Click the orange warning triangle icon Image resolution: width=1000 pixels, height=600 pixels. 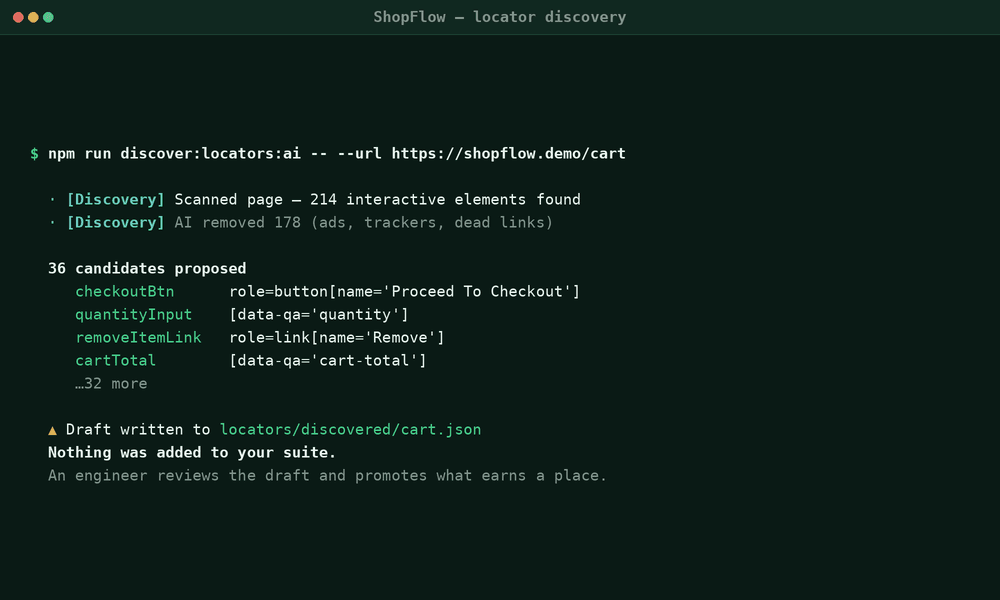(52, 430)
